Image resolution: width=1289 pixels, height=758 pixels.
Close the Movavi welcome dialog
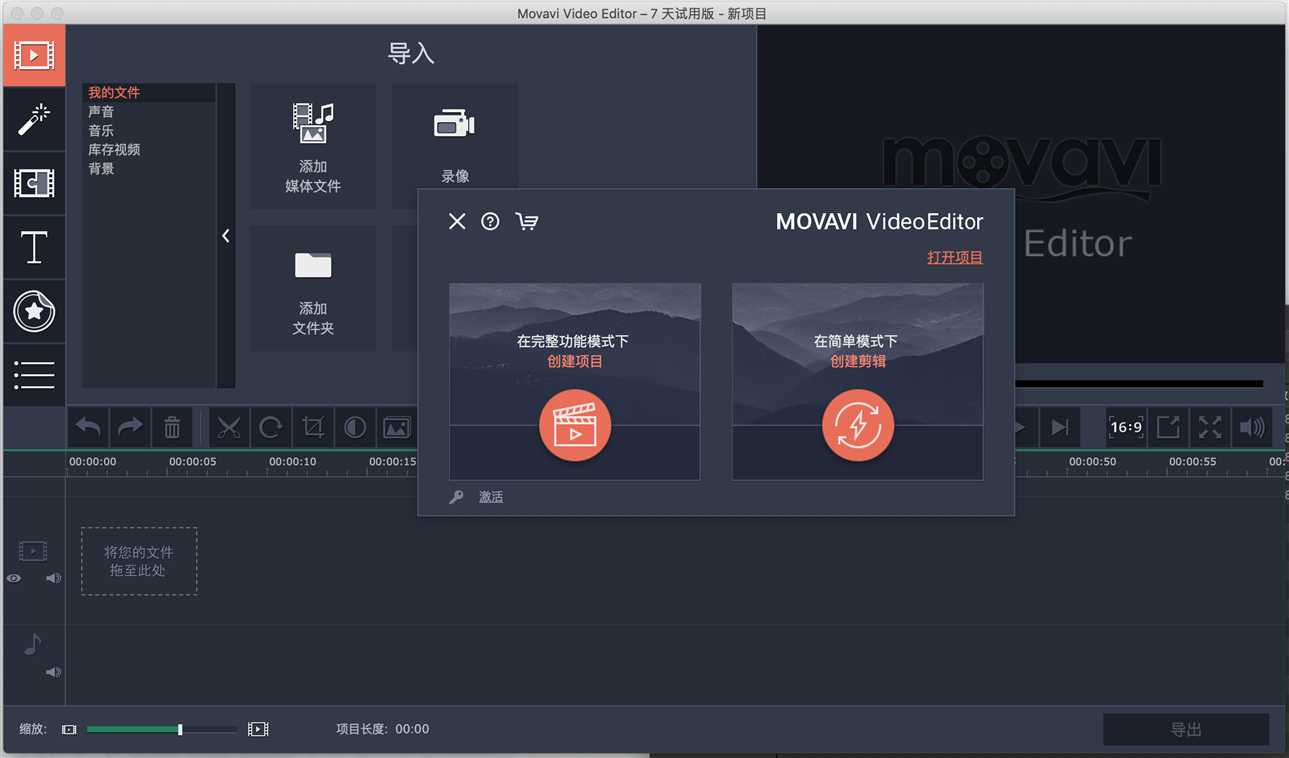[457, 222]
